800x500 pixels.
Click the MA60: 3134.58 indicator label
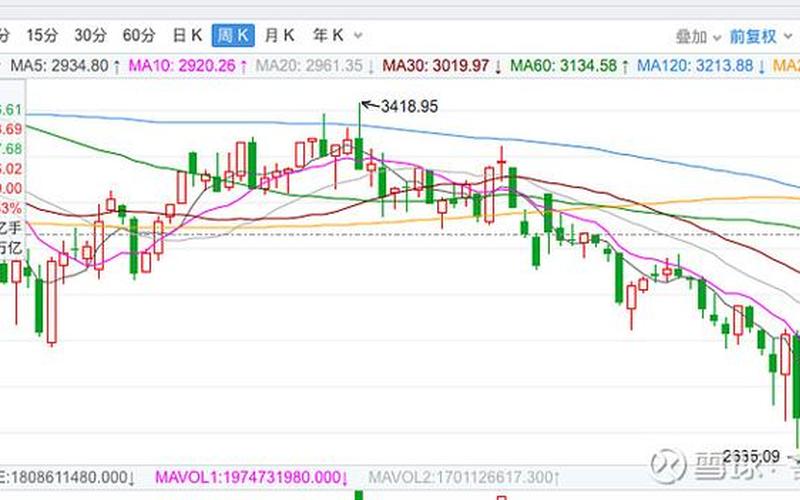[x=569, y=66]
